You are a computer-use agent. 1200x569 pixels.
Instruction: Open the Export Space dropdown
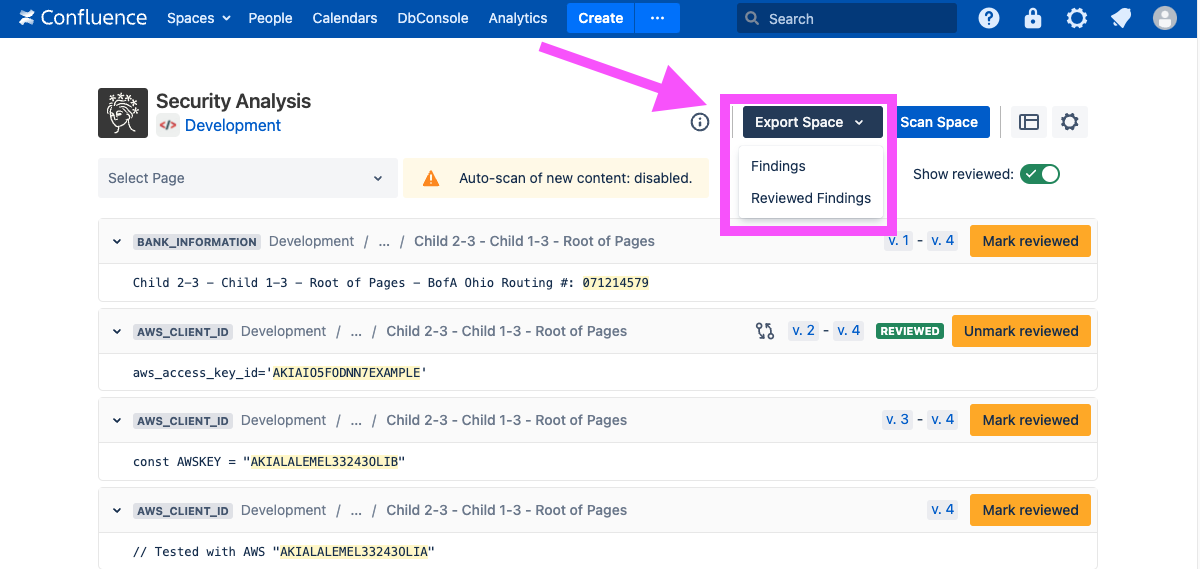pos(811,122)
